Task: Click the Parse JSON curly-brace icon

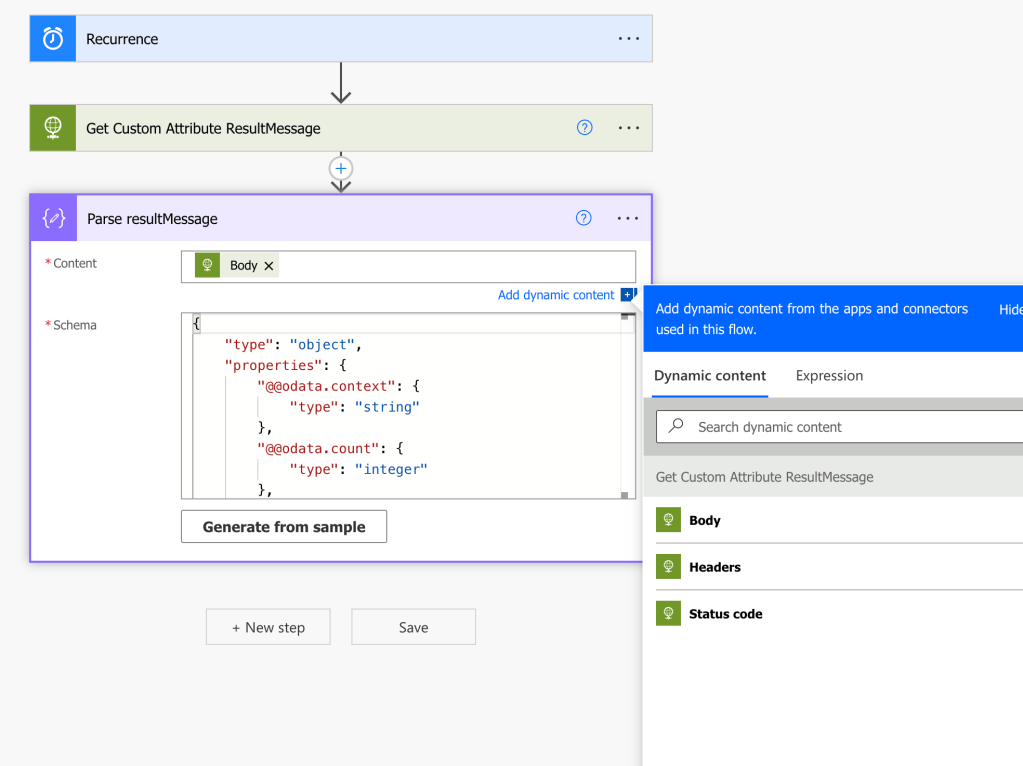Action: [x=53, y=218]
